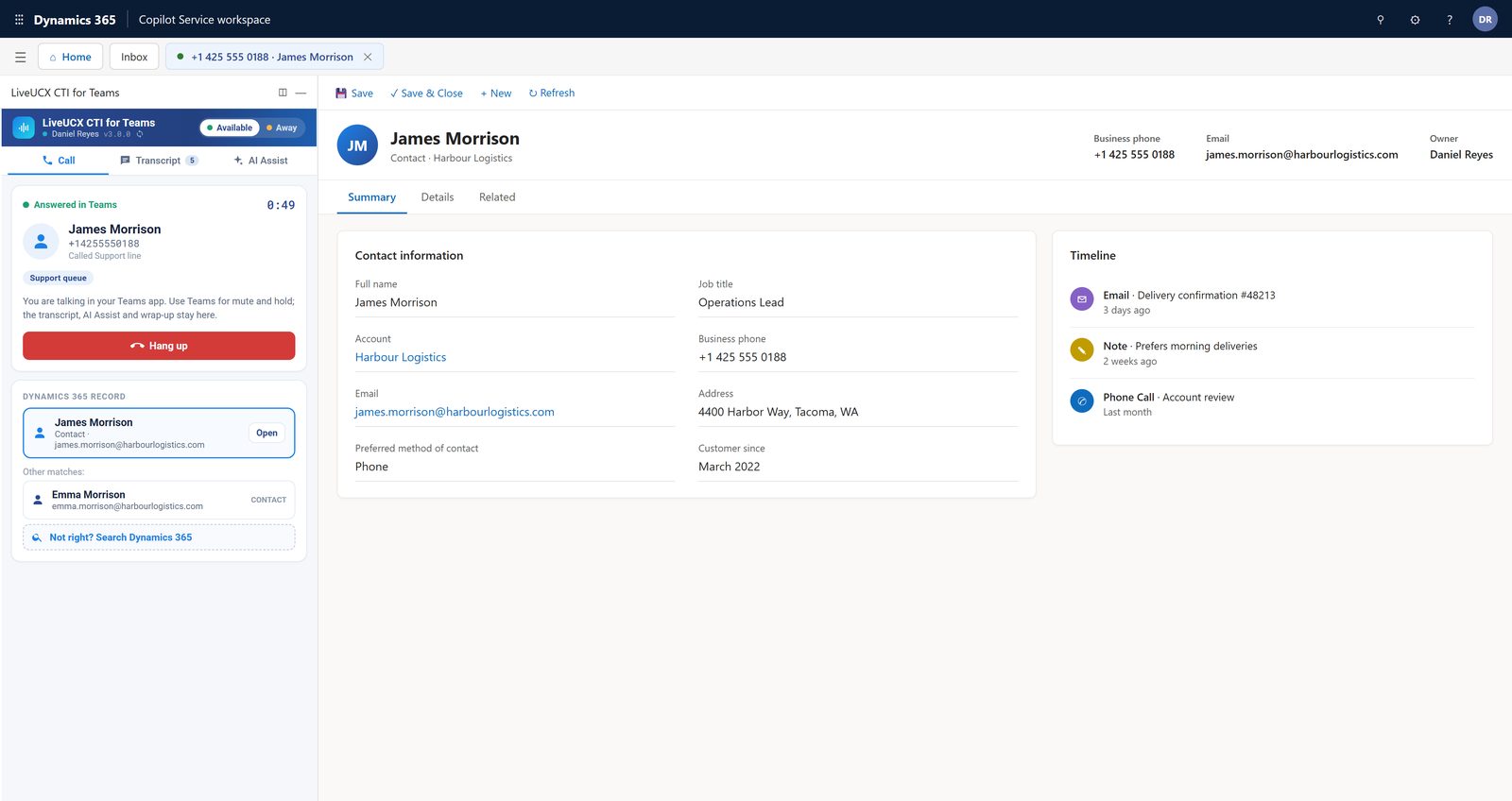Click the sync icon beside version v3.0.0
The image size is (1512, 801).
pos(140,134)
